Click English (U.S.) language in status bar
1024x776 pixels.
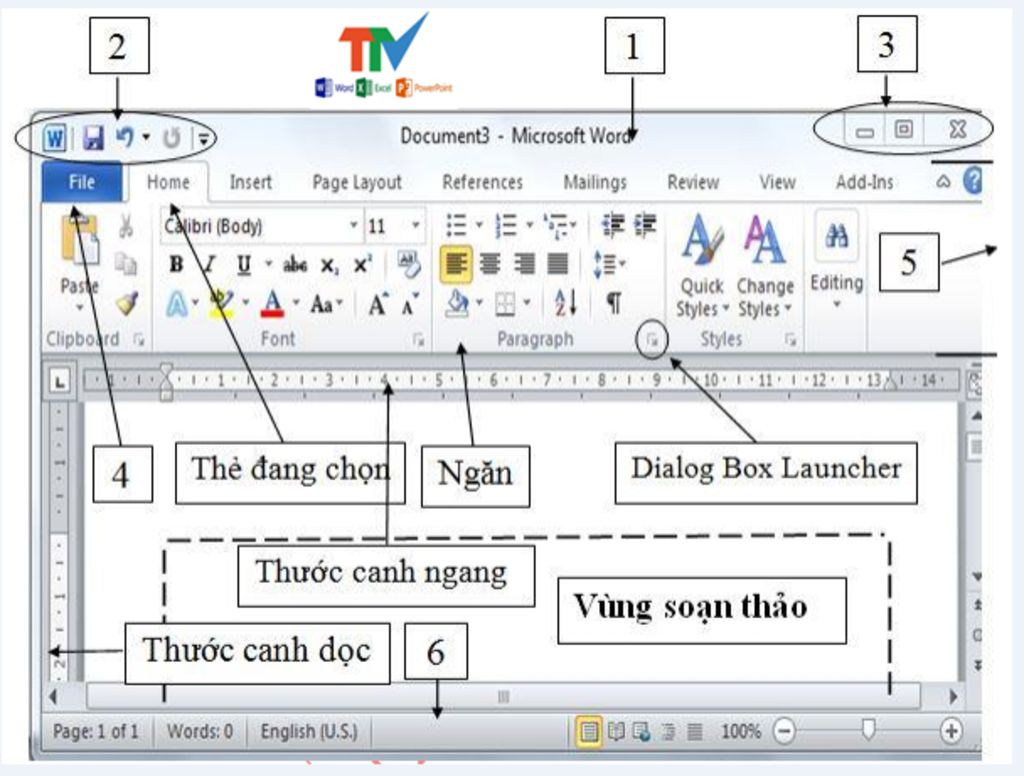coord(309,732)
